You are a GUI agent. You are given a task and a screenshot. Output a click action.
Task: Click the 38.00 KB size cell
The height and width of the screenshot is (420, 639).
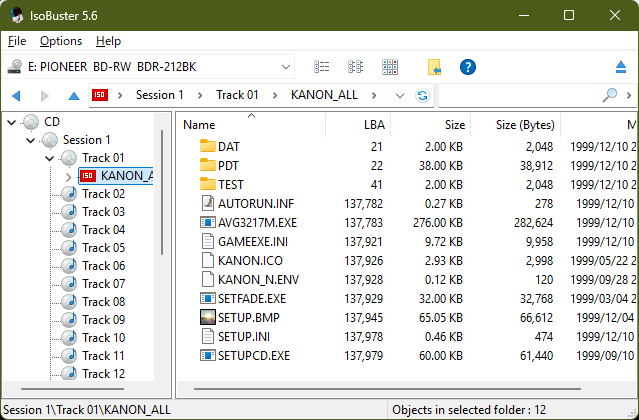pyautogui.click(x=441, y=165)
